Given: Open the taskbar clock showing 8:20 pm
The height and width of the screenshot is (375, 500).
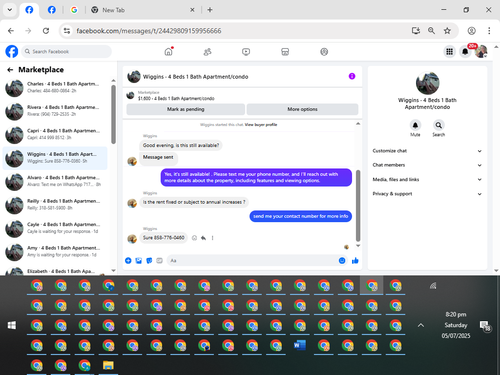Looking at the screenshot, I should [456, 325].
